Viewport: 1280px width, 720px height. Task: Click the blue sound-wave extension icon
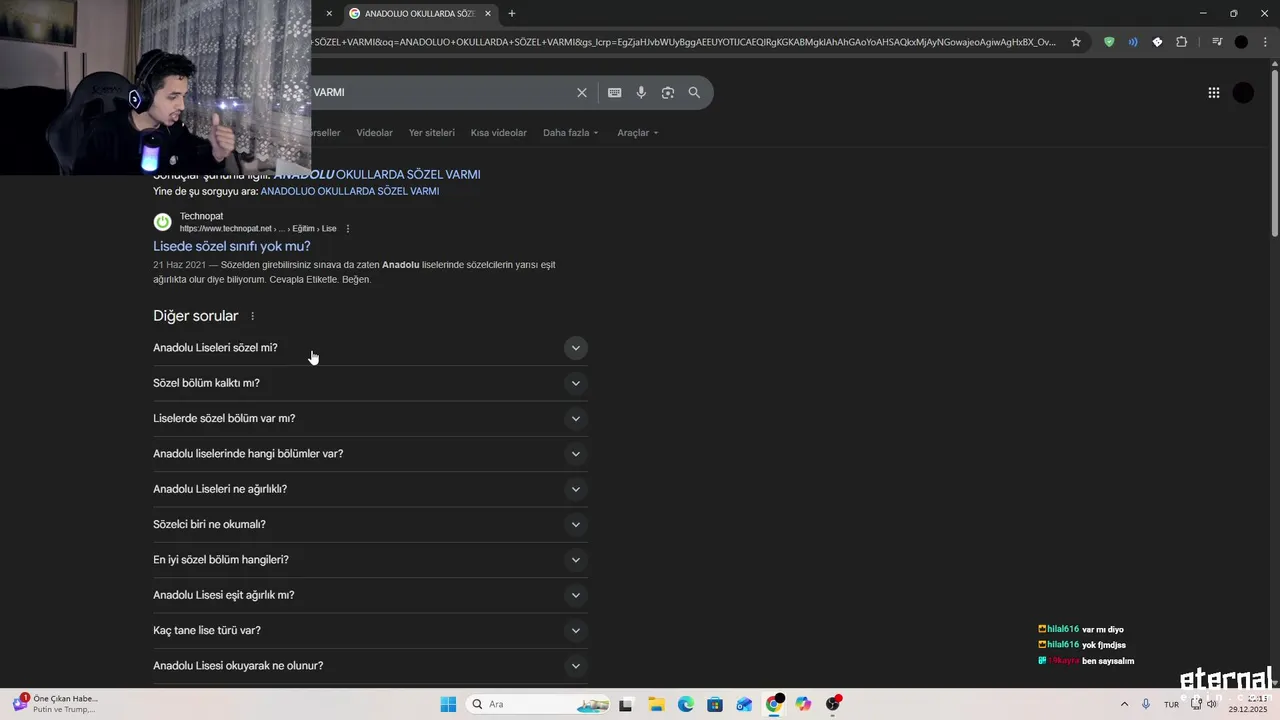[x=1133, y=42]
